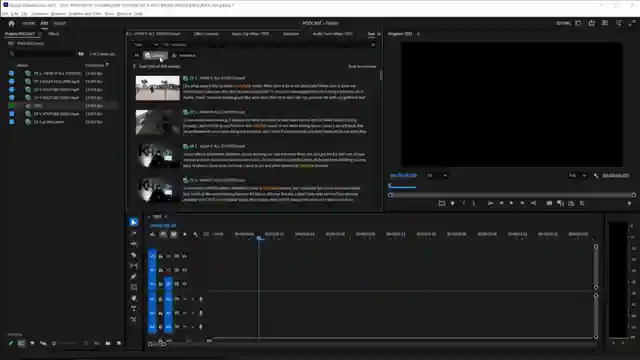Viewport: 640px width, 360px height.
Task: Open the Workspaces icon at top right
Action: [x=578, y=23]
